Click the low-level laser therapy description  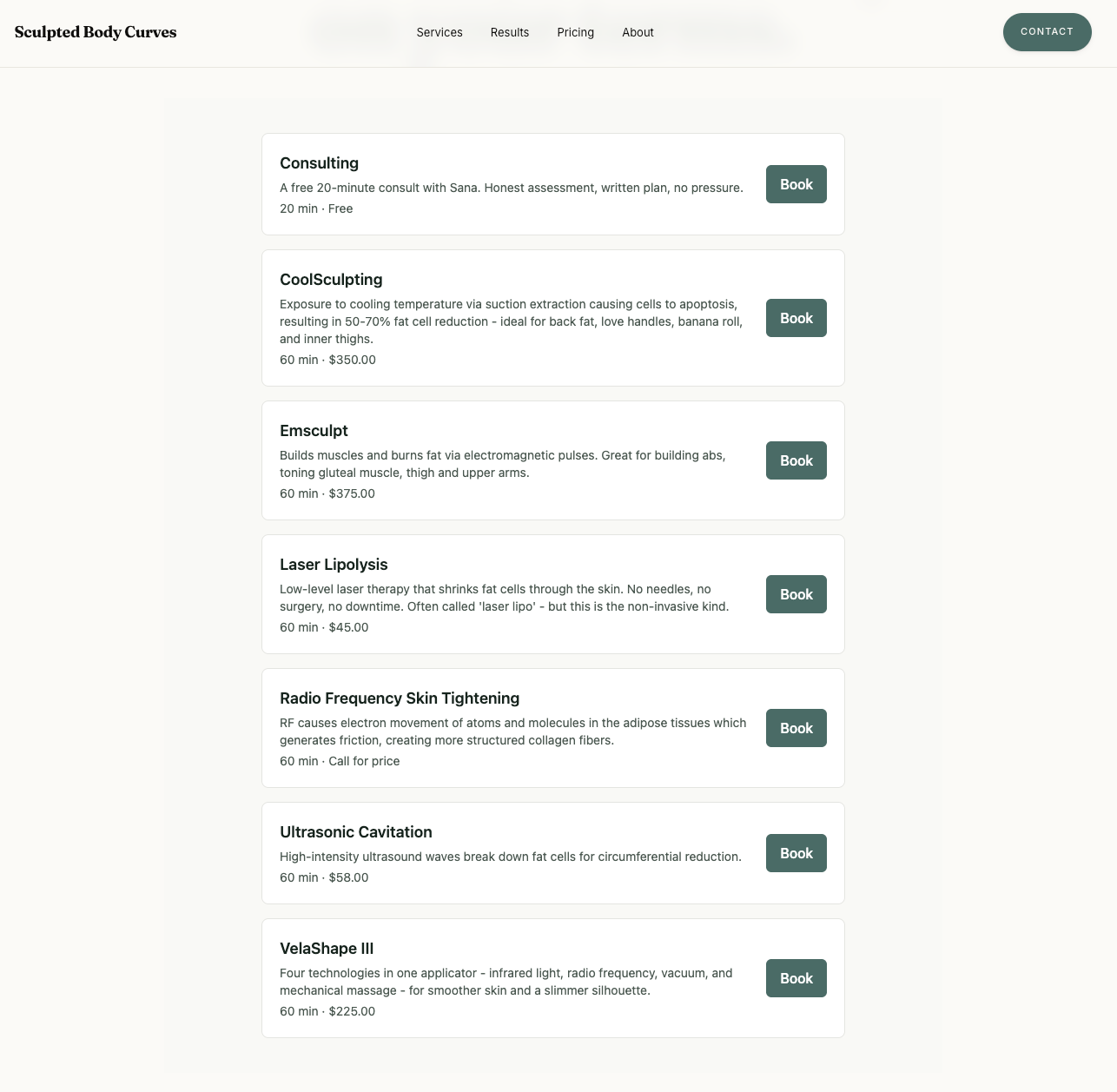point(505,598)
